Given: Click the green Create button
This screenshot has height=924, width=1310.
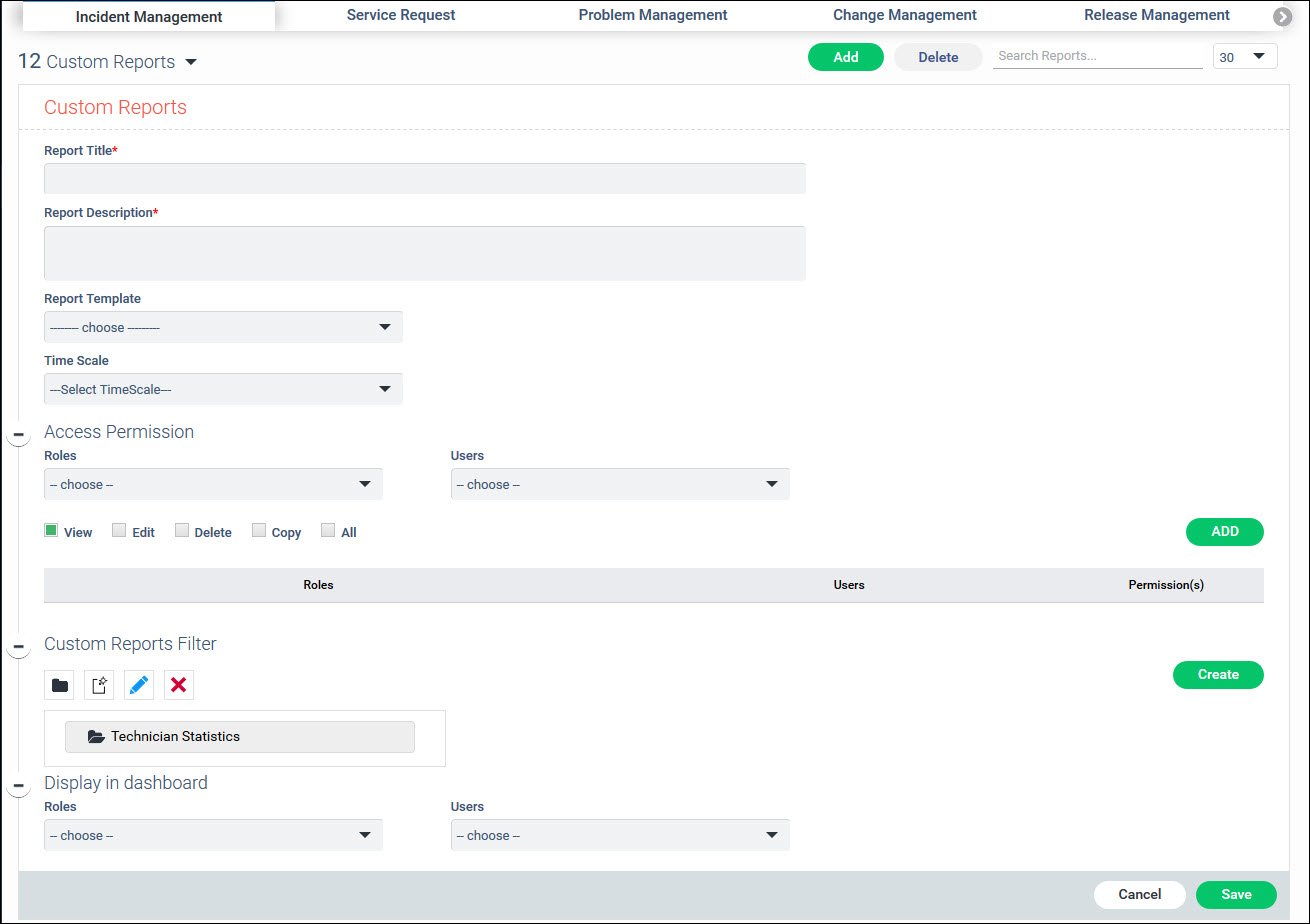Looking at the screenshot, I should 1218,675.
